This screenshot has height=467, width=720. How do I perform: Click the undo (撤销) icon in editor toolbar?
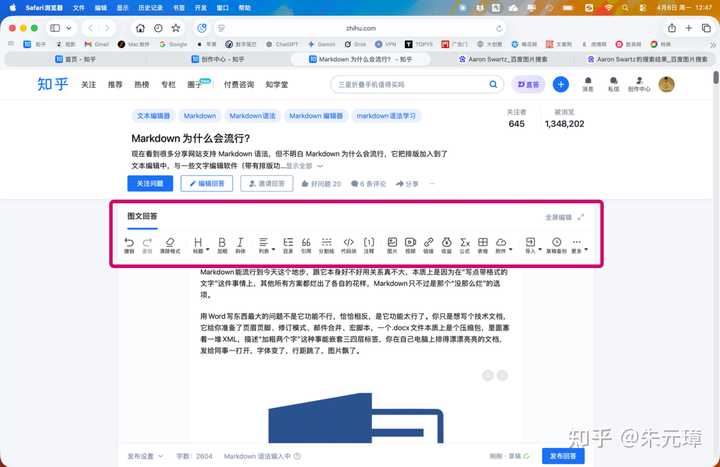point(129,244)
